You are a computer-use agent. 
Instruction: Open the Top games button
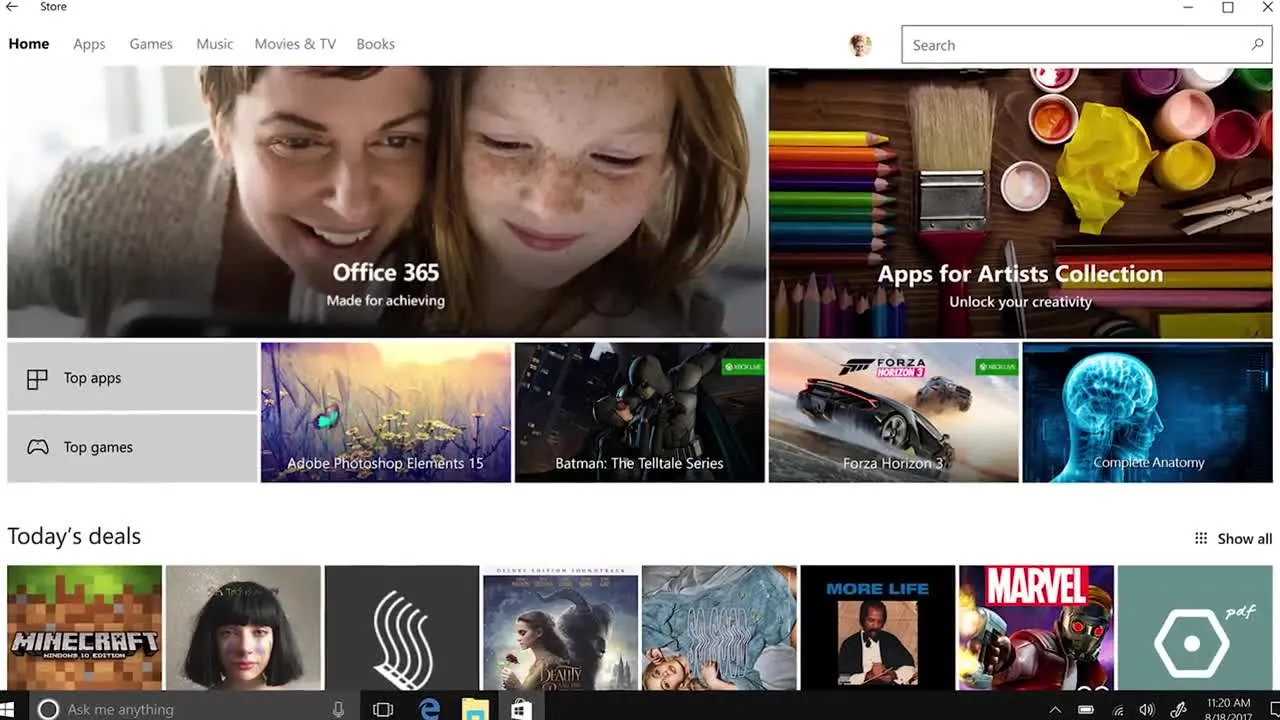tap(132, 448)
